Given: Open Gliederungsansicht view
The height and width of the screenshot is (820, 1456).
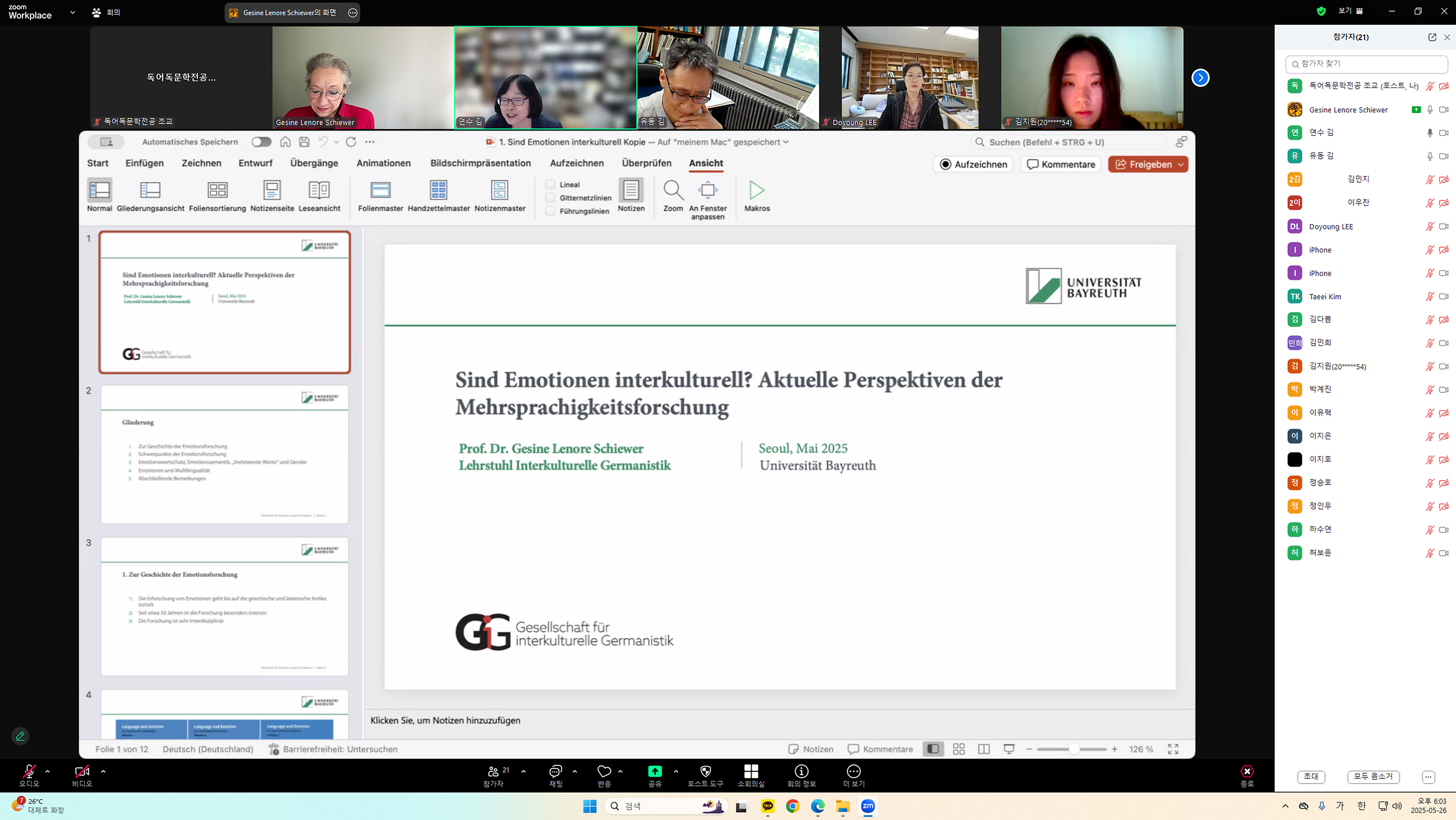Looking at the screenshot, I should pos(150,195).
